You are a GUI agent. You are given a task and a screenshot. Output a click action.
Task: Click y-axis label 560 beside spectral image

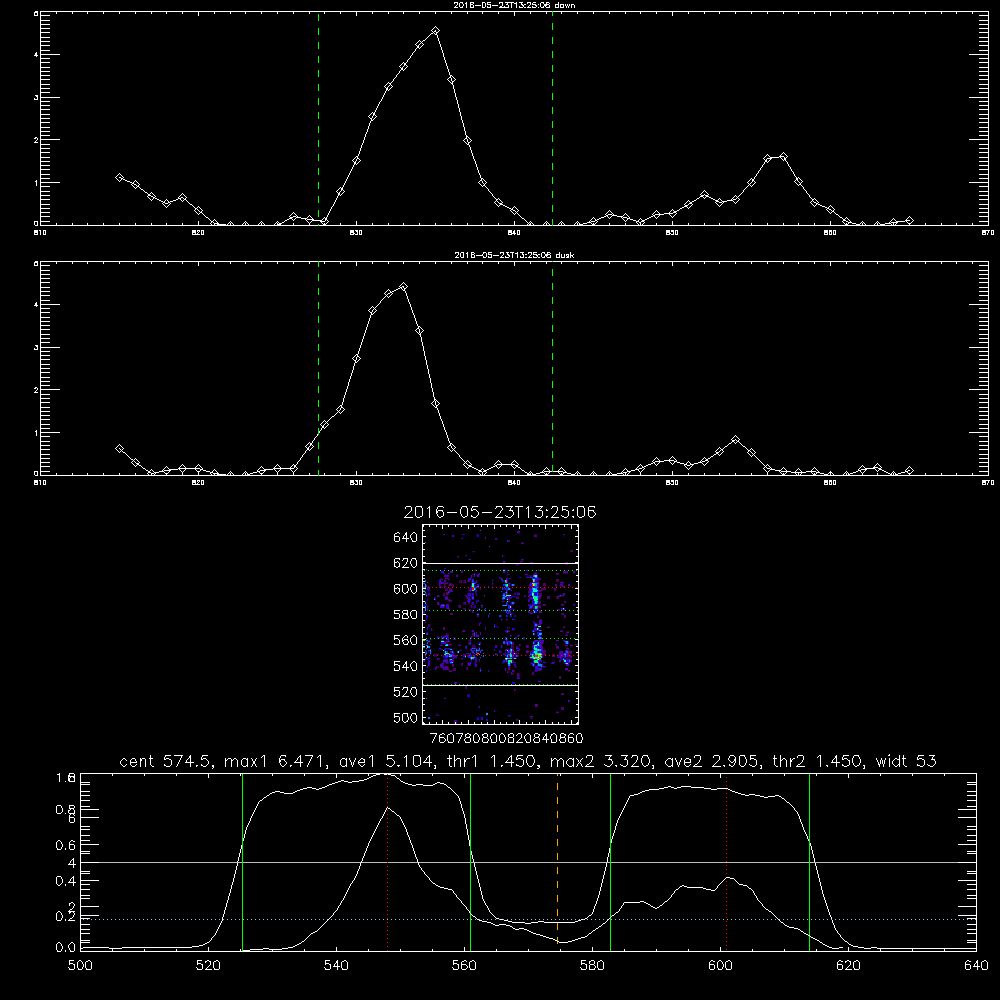(x=406, y=640)
